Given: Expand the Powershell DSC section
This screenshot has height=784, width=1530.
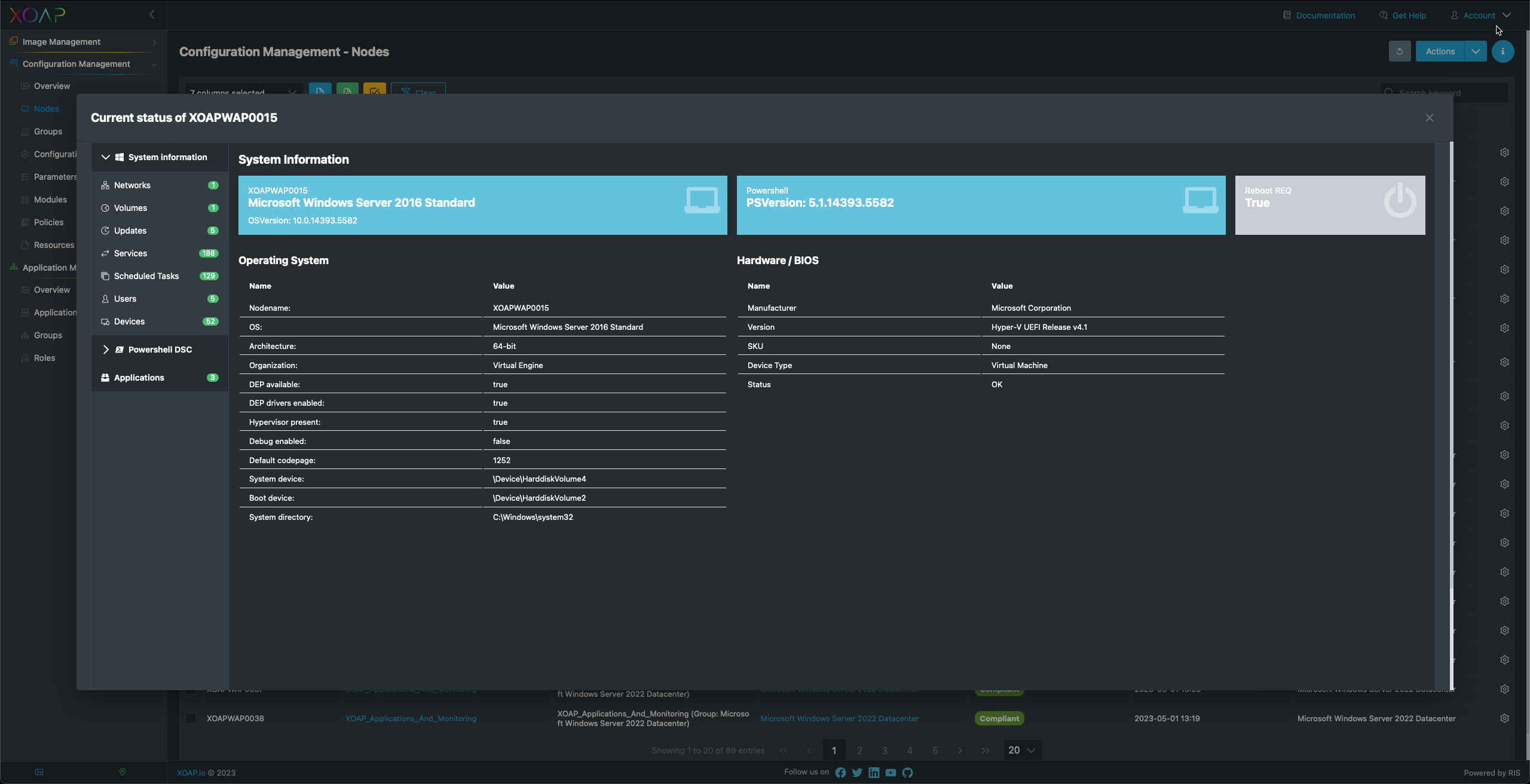Looking at the screenshot, I should tap(105, 350).
